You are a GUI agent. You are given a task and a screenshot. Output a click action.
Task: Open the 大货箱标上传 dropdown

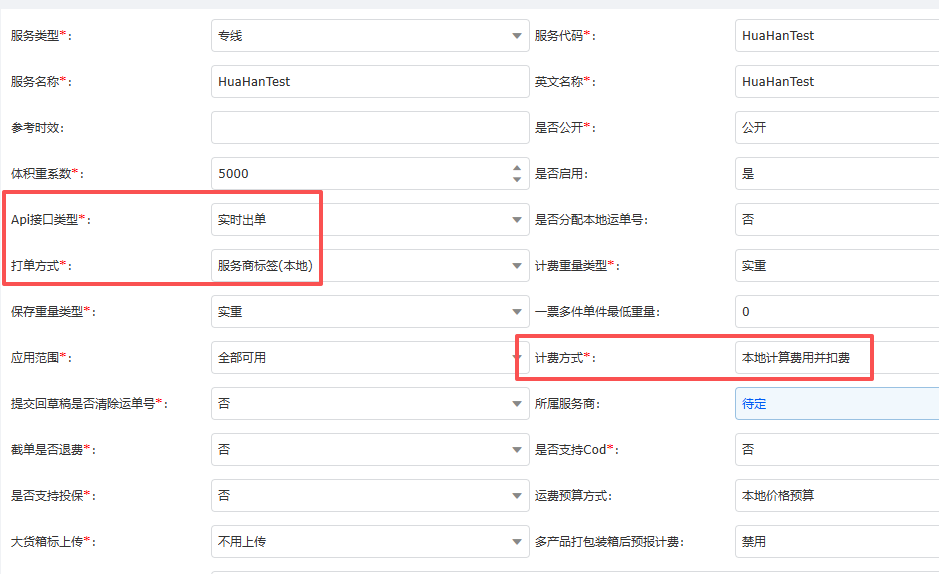[369, 542]
